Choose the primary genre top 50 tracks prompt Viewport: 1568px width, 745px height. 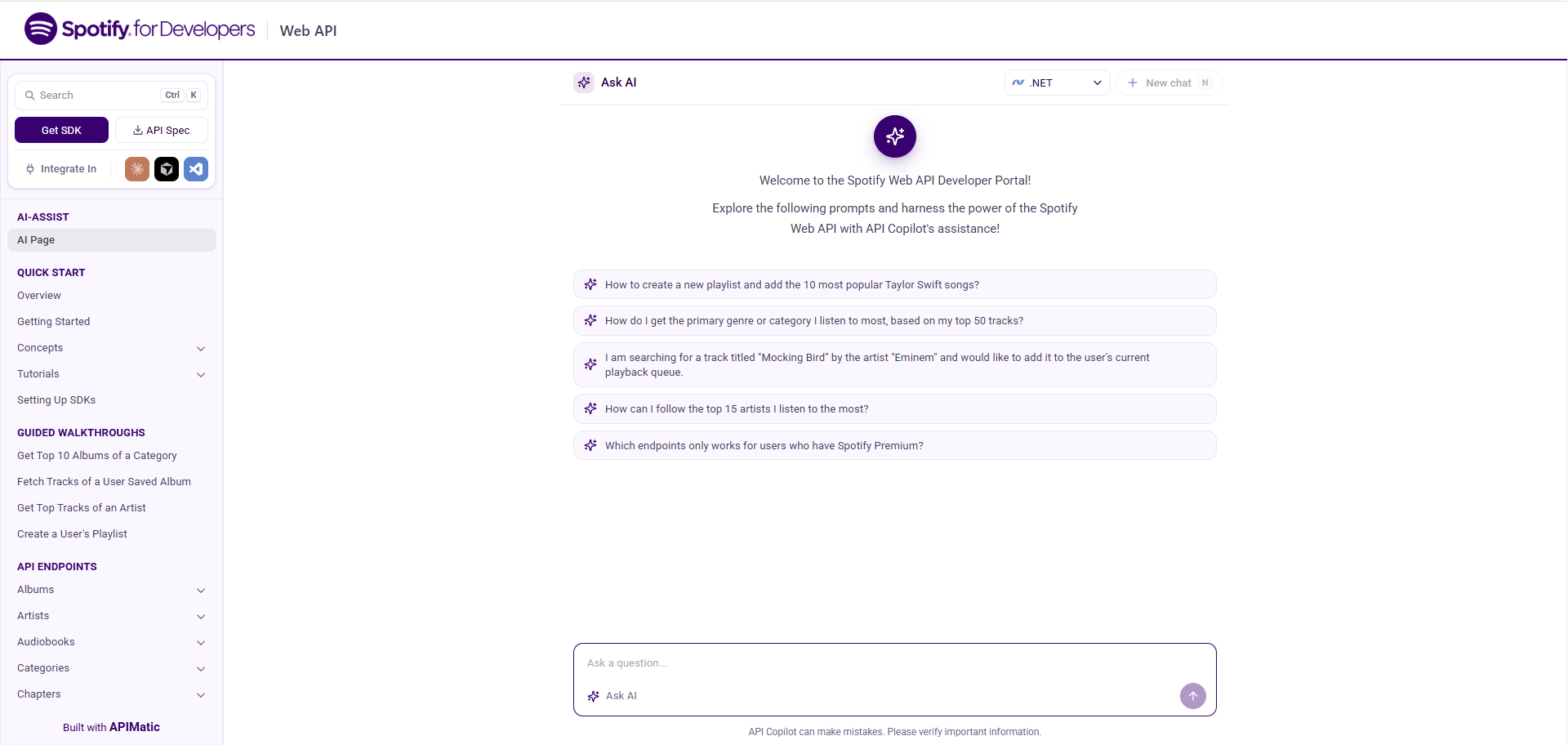(x=895, y=320)
